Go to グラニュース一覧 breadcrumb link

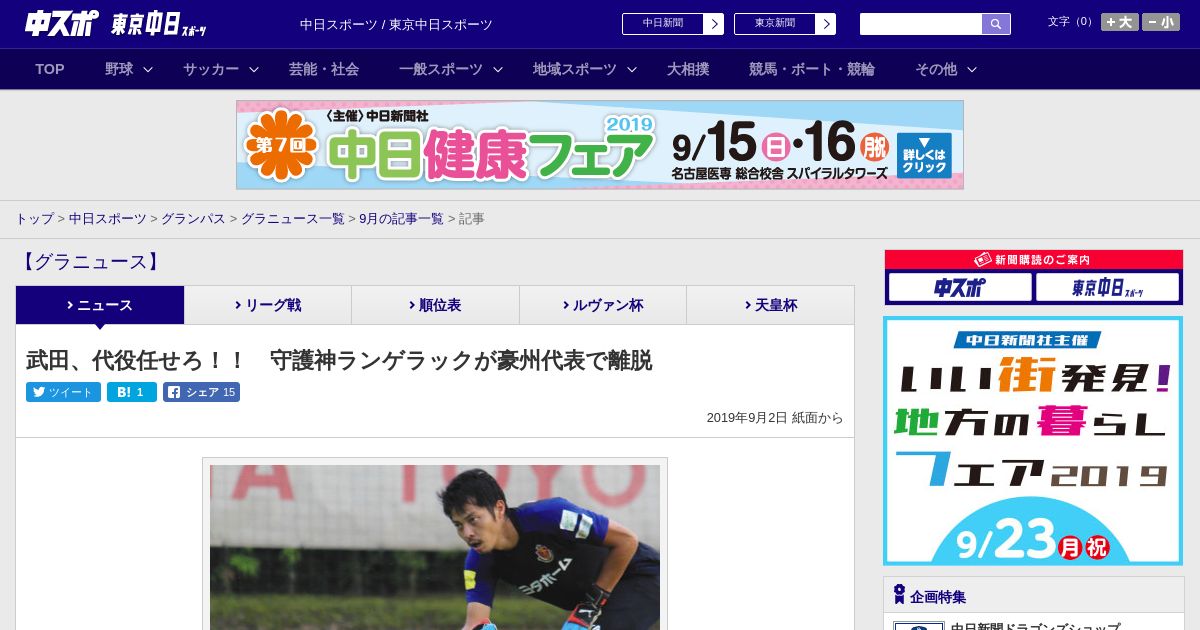click(x=292, y=219)
